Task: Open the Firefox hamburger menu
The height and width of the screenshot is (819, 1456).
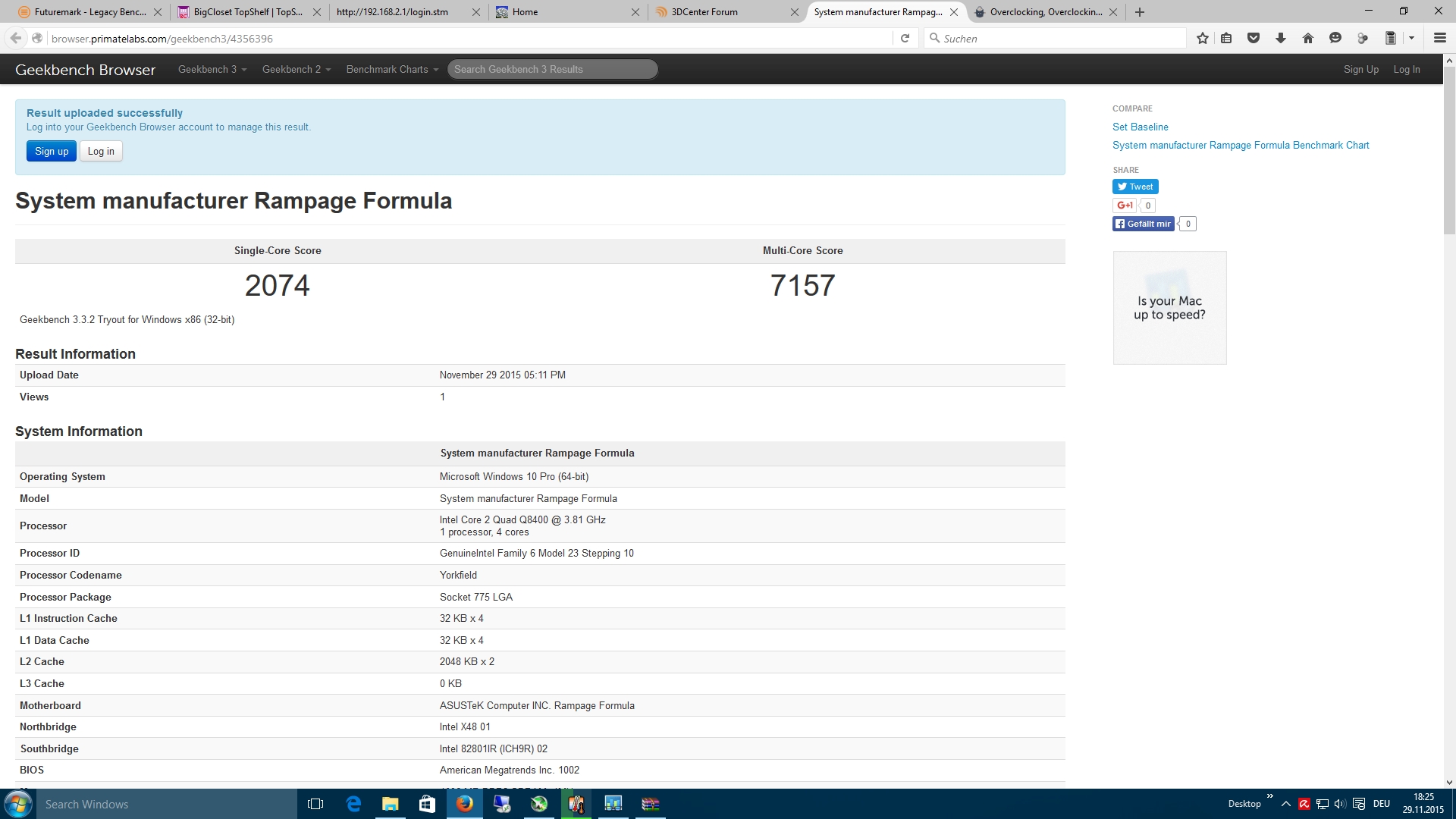Action: pos(1439,38)
